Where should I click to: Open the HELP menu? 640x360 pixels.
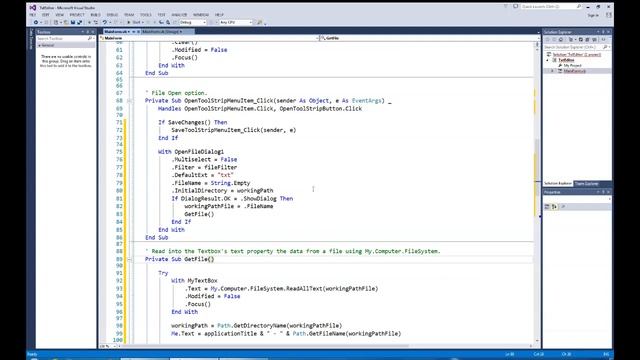click(x=219, y=15)
